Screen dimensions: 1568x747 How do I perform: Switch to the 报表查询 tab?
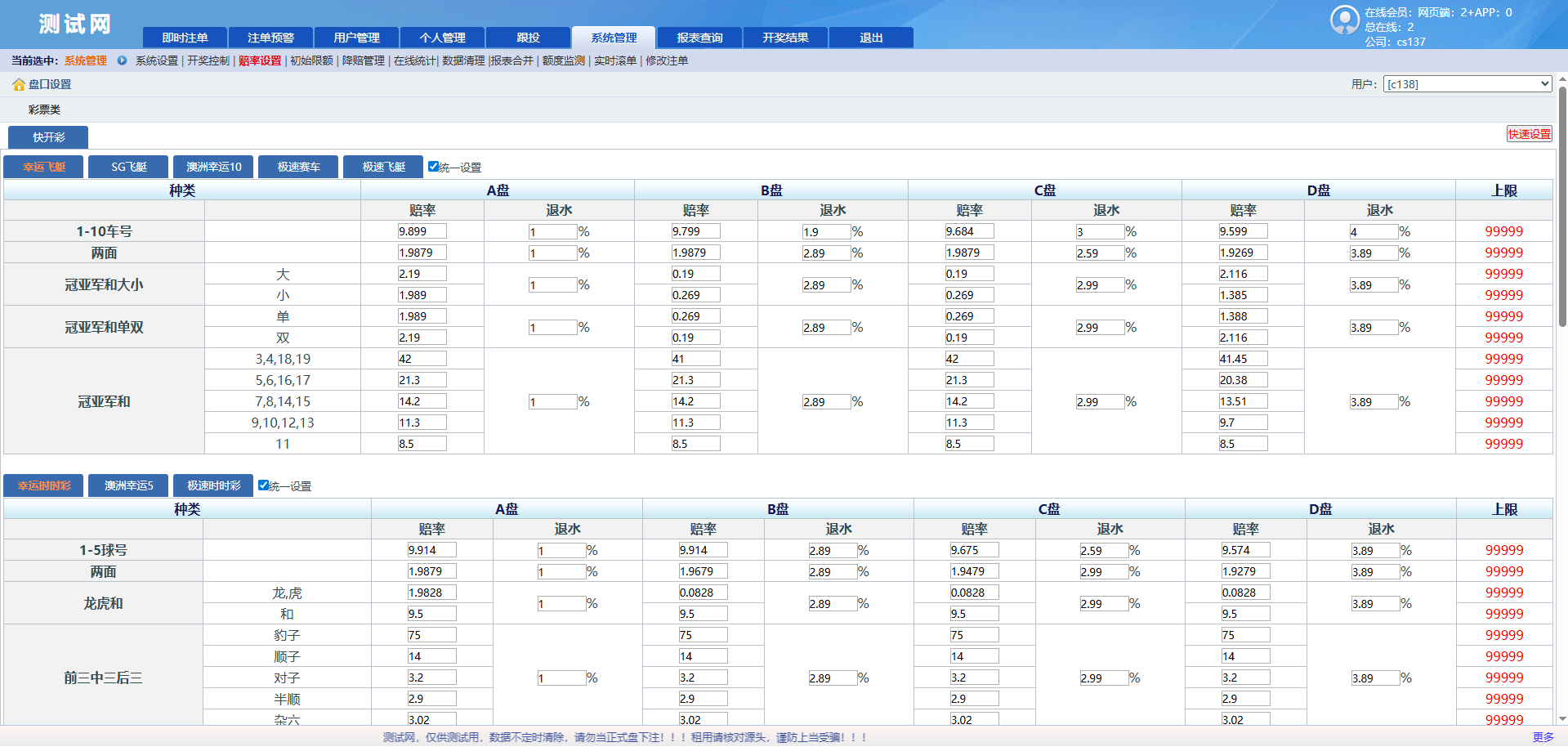tap(699, 38)
